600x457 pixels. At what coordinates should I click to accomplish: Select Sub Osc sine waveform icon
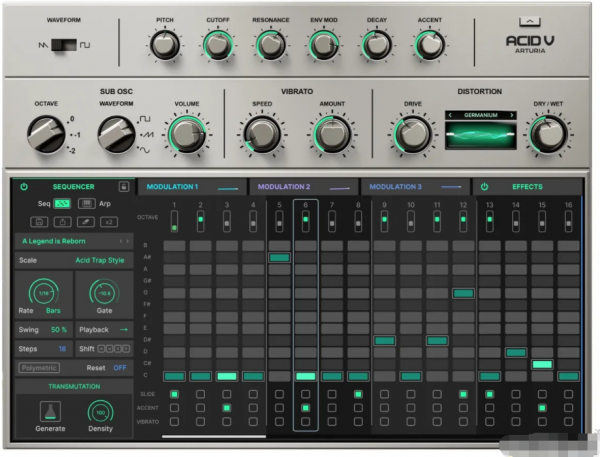pos(145,150)
